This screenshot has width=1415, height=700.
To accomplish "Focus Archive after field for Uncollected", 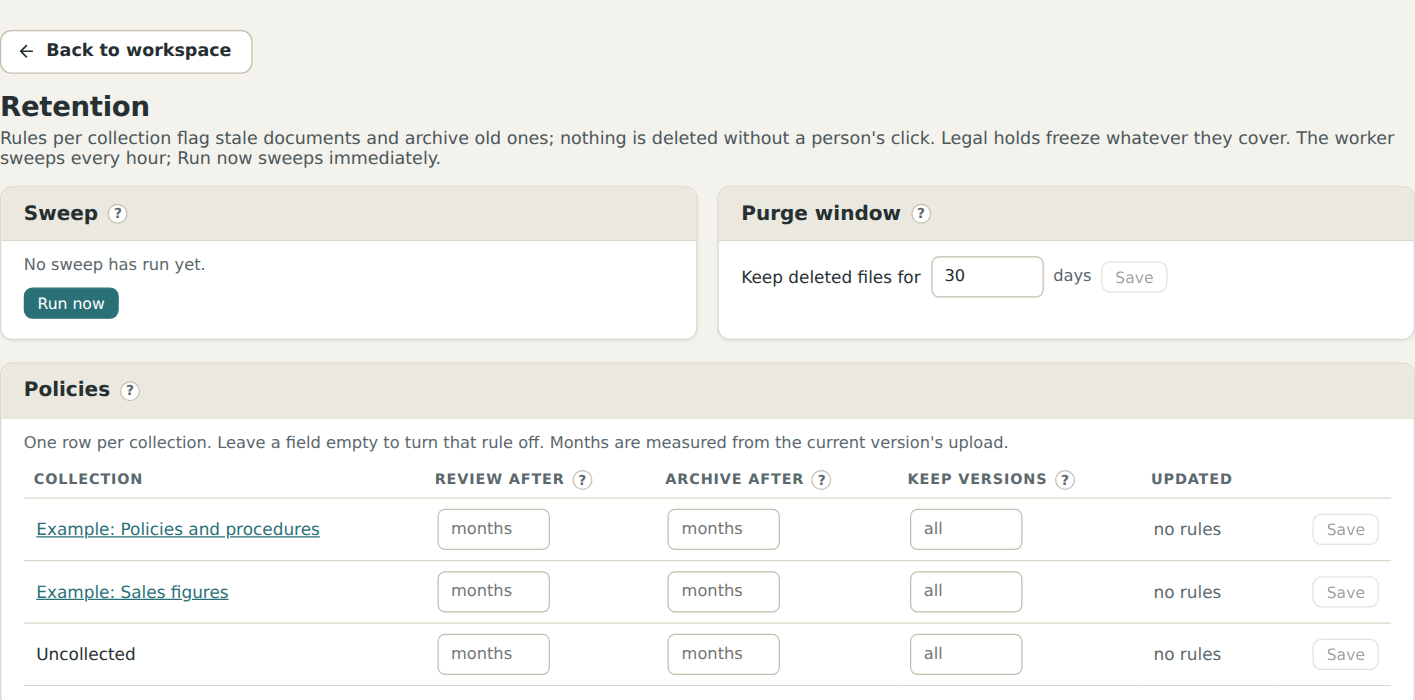I will point(723,654).
